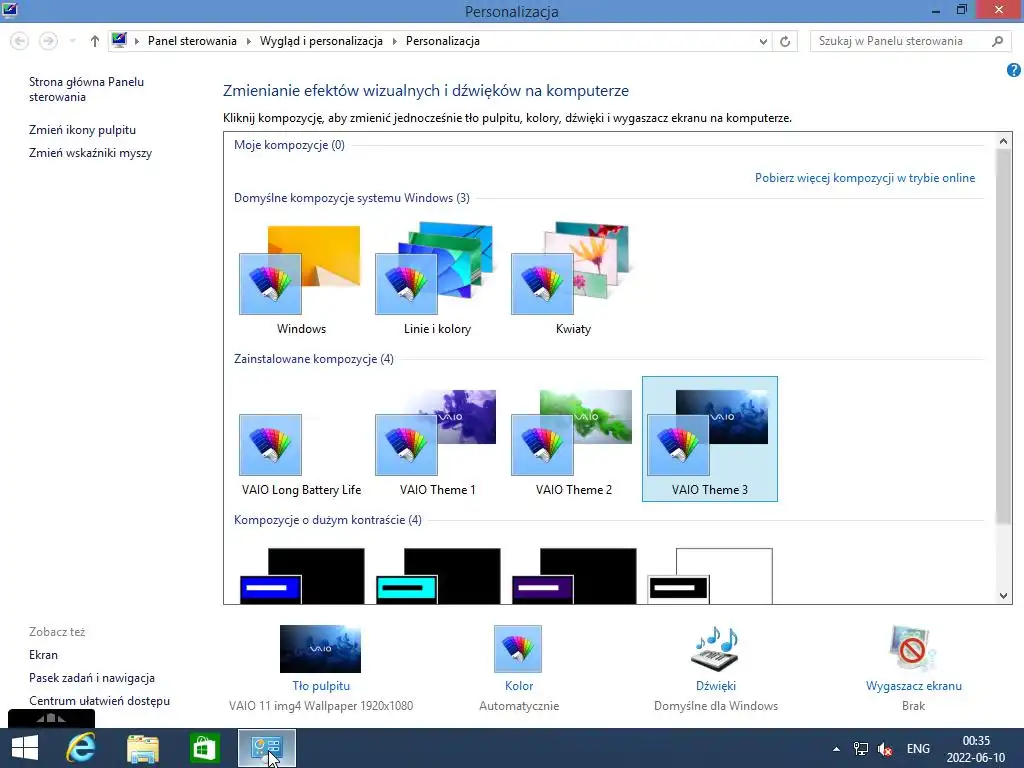Image resolution: width=1024 pixels, height=768 pixels.
Task: Click the Personalizacja breadcrumb
Action: click(443, 41)
